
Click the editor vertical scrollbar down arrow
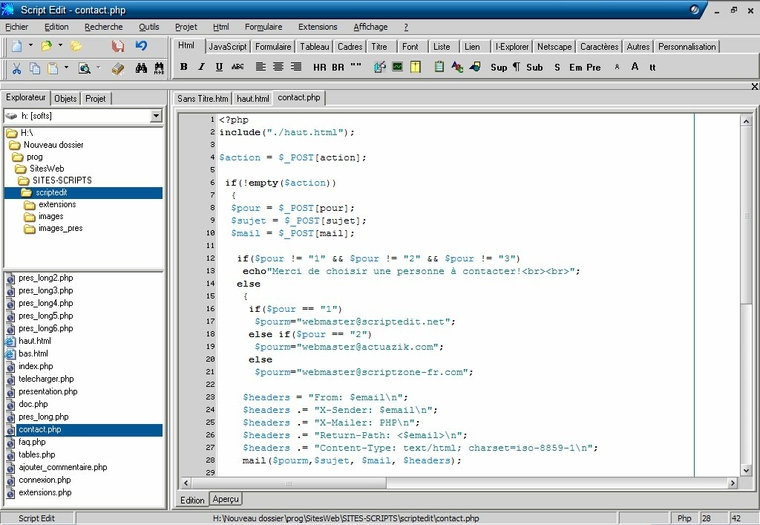[x=746, y=470]
